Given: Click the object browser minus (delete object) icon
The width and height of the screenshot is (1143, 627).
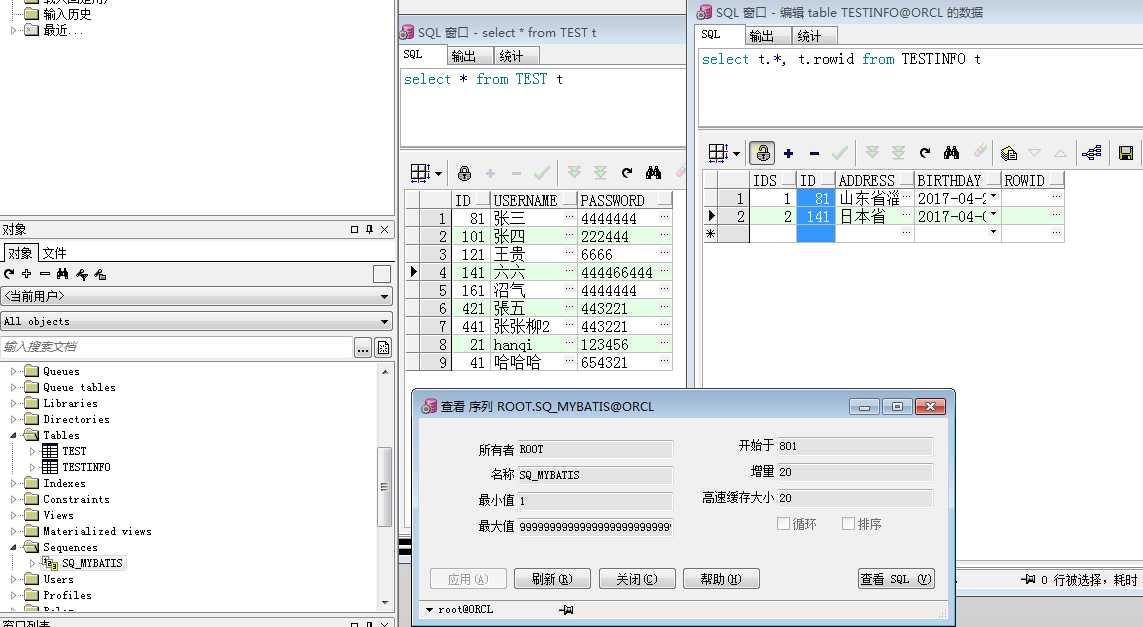Looking at the screenshot, I should pos(44,274).
